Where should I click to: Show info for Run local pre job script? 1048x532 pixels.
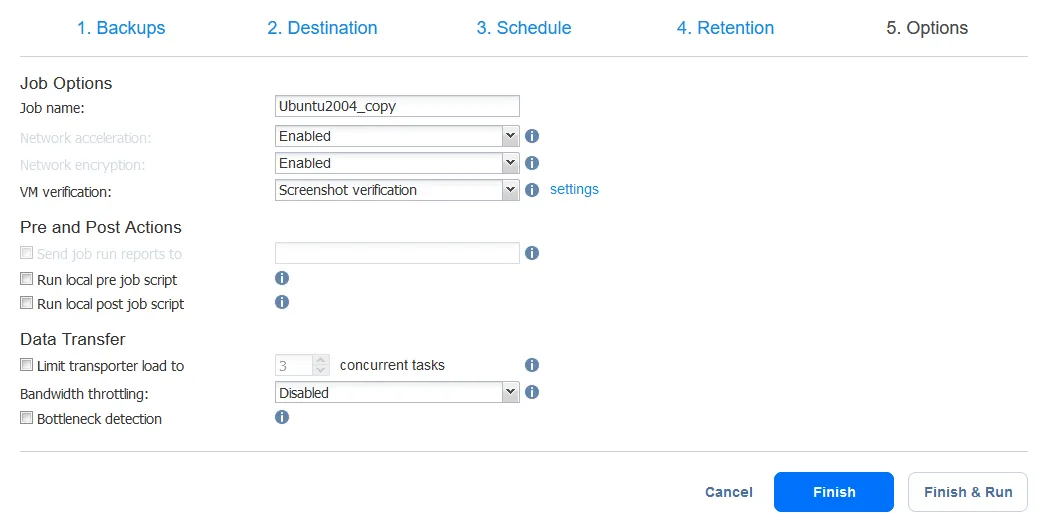tap(282, 279)
